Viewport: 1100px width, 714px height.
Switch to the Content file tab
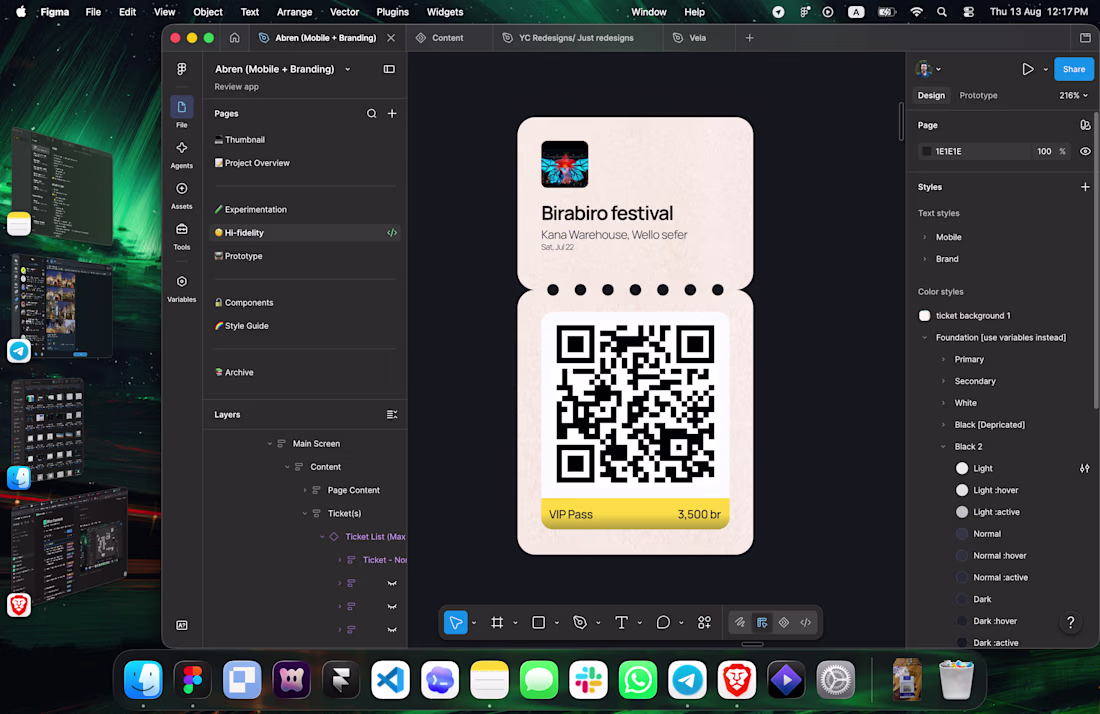tap(447, 38)
